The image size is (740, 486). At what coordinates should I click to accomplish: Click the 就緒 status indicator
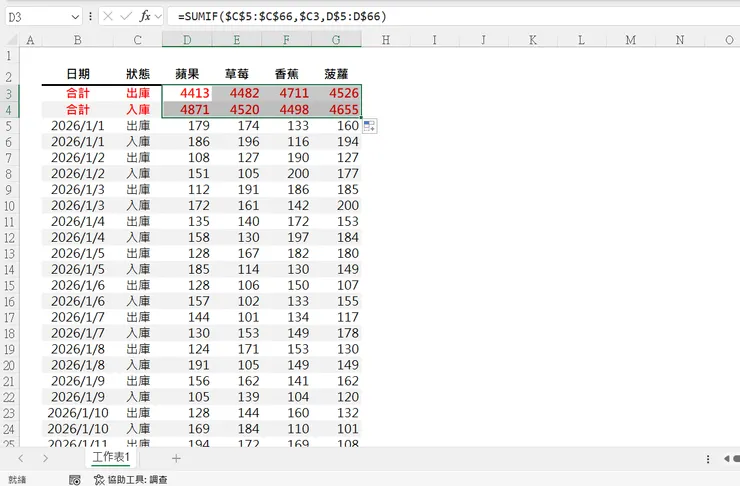pyautogui.click(x=17, y=480)
